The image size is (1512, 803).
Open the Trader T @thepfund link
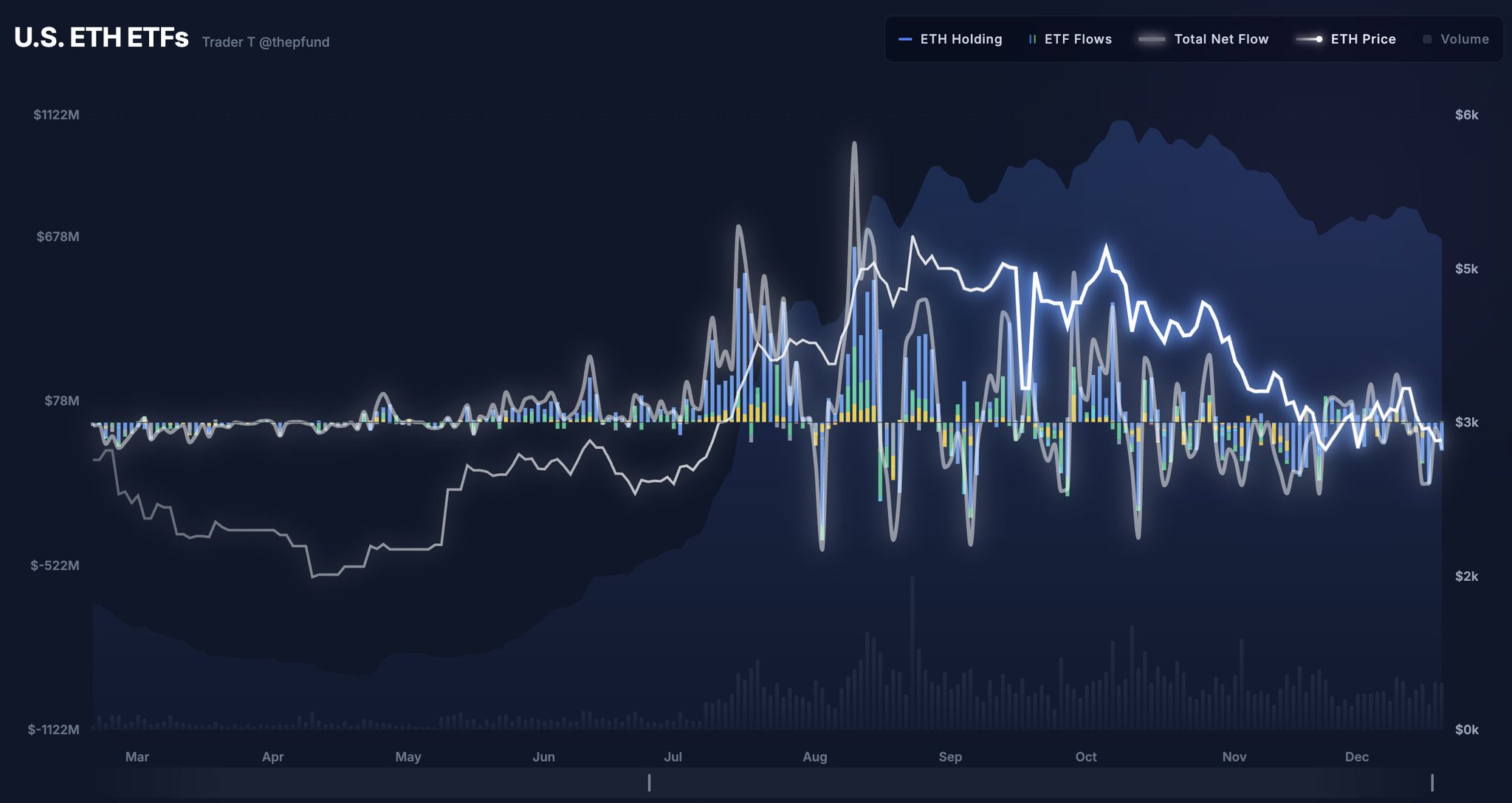[x=266, y=42]
